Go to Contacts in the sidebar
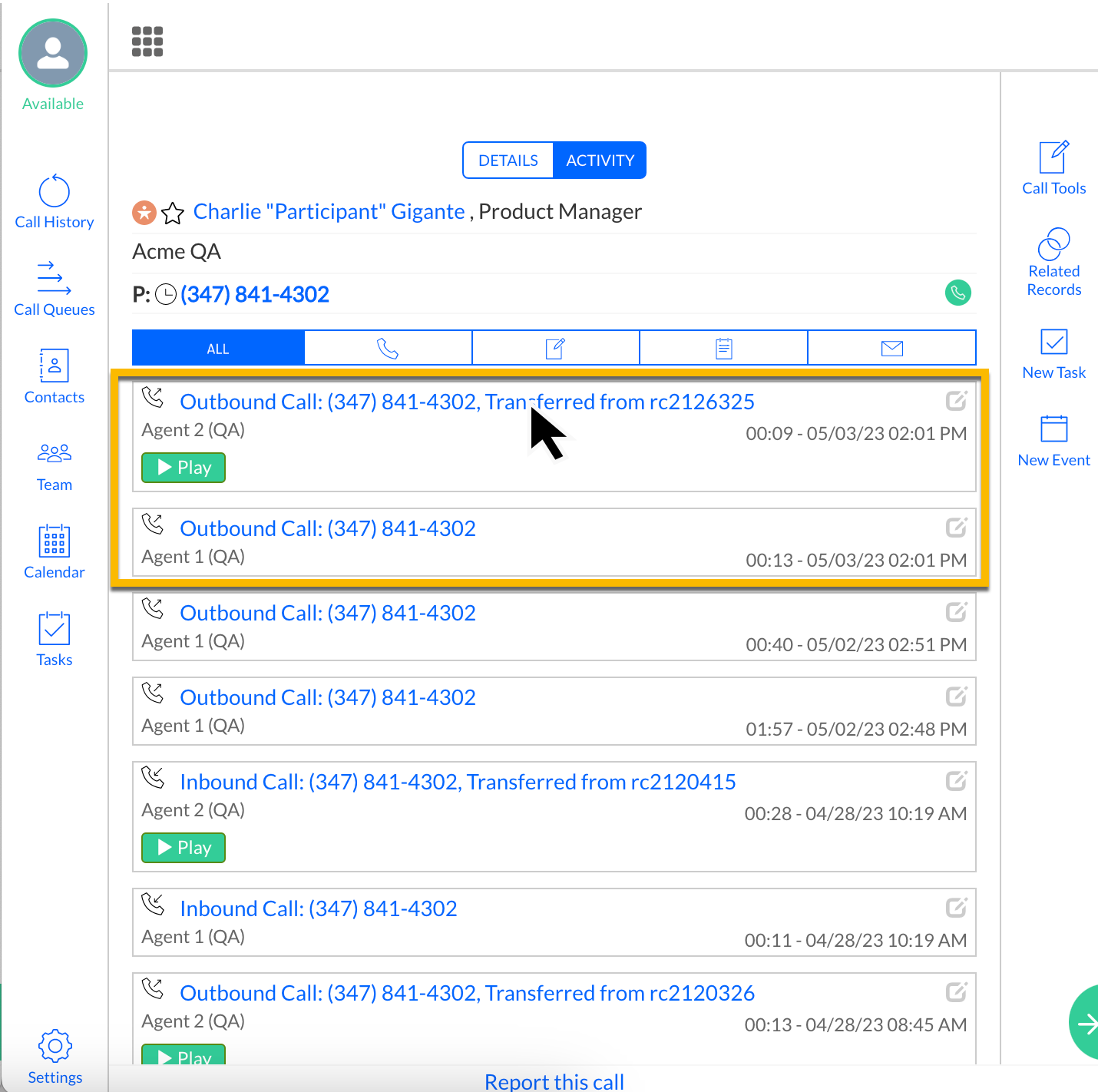 click(x=54, y=376)
